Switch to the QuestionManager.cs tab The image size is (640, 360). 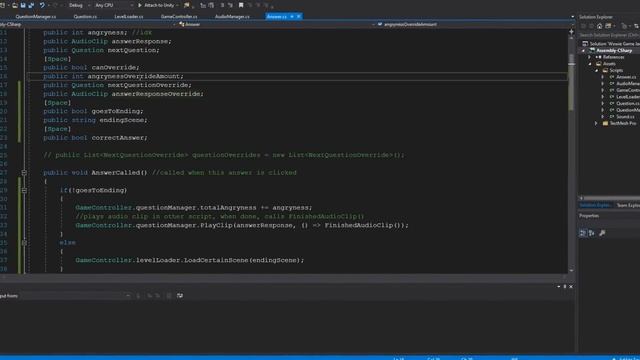coord(36,17)
